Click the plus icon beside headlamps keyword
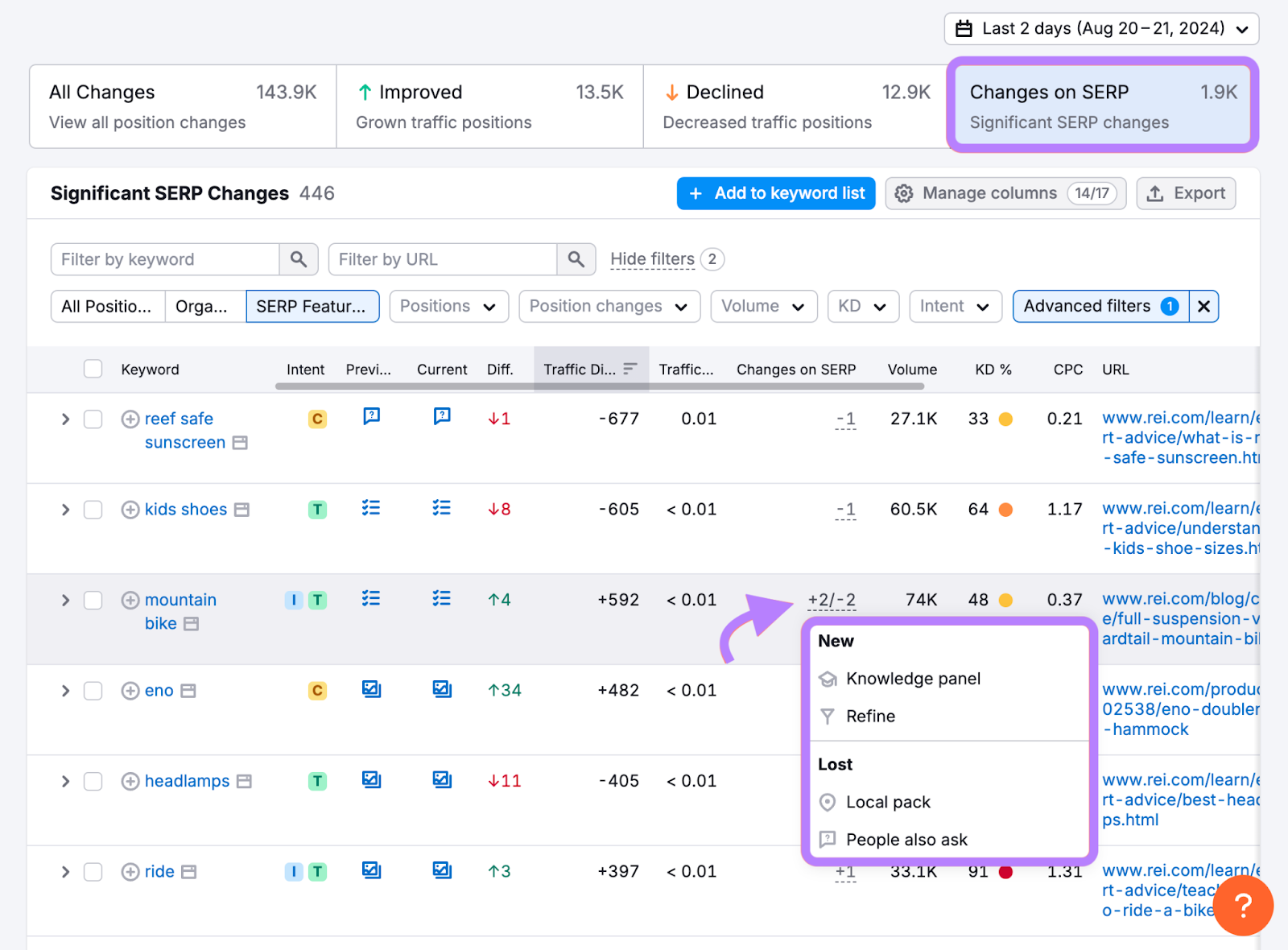This screenshot has height=950, width=1288. 130,782
